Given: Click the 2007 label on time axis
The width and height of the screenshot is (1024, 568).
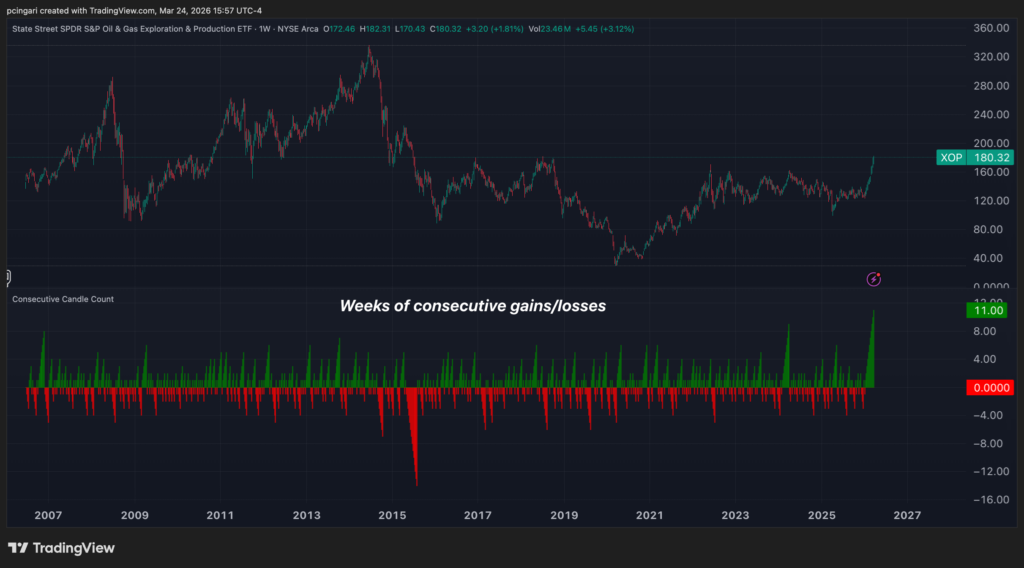Looking at the screenshot, I should 48,515.
